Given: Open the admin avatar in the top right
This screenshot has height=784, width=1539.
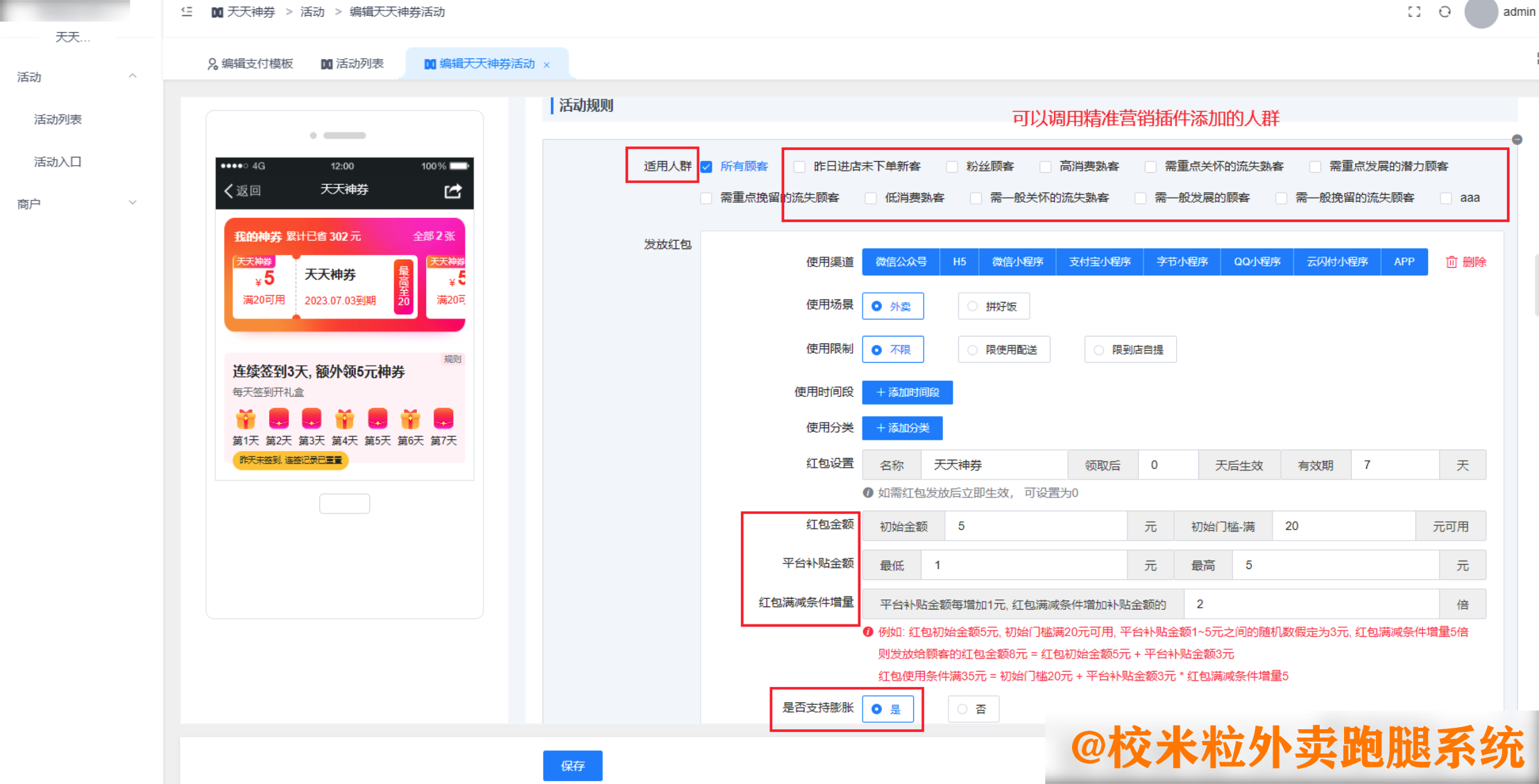Looking at the screenshot, I should (x=1481, y=15).
